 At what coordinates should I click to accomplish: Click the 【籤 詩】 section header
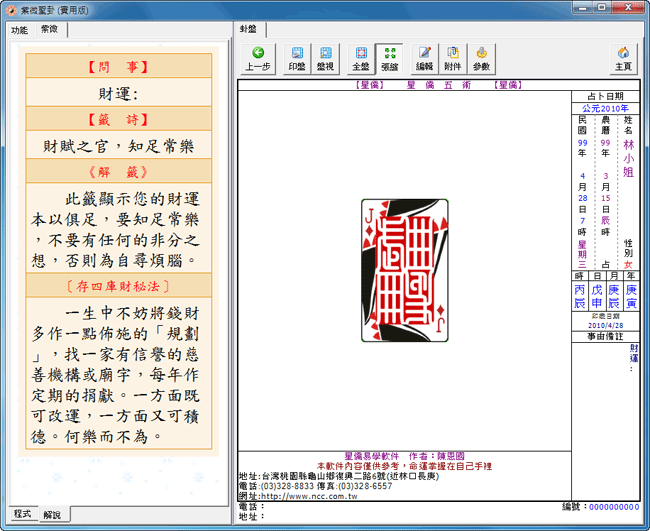click(119, 119)
